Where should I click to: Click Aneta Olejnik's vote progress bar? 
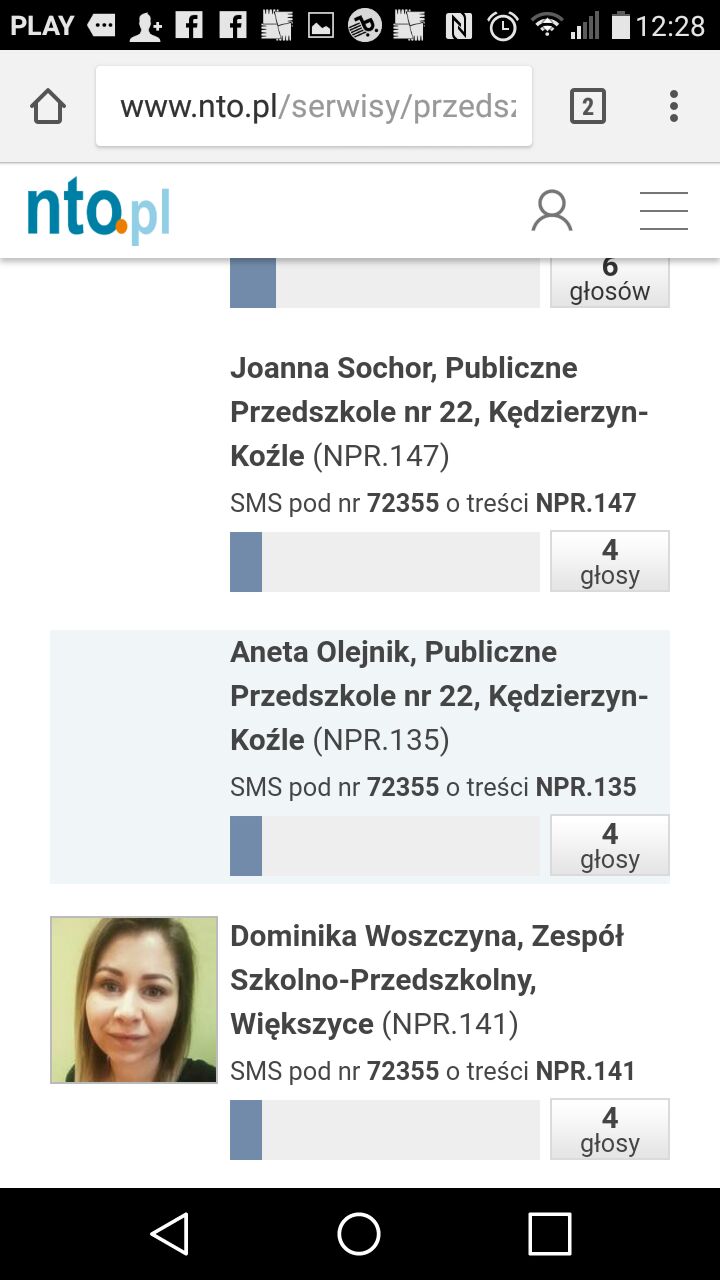click(x=385, y=845)
